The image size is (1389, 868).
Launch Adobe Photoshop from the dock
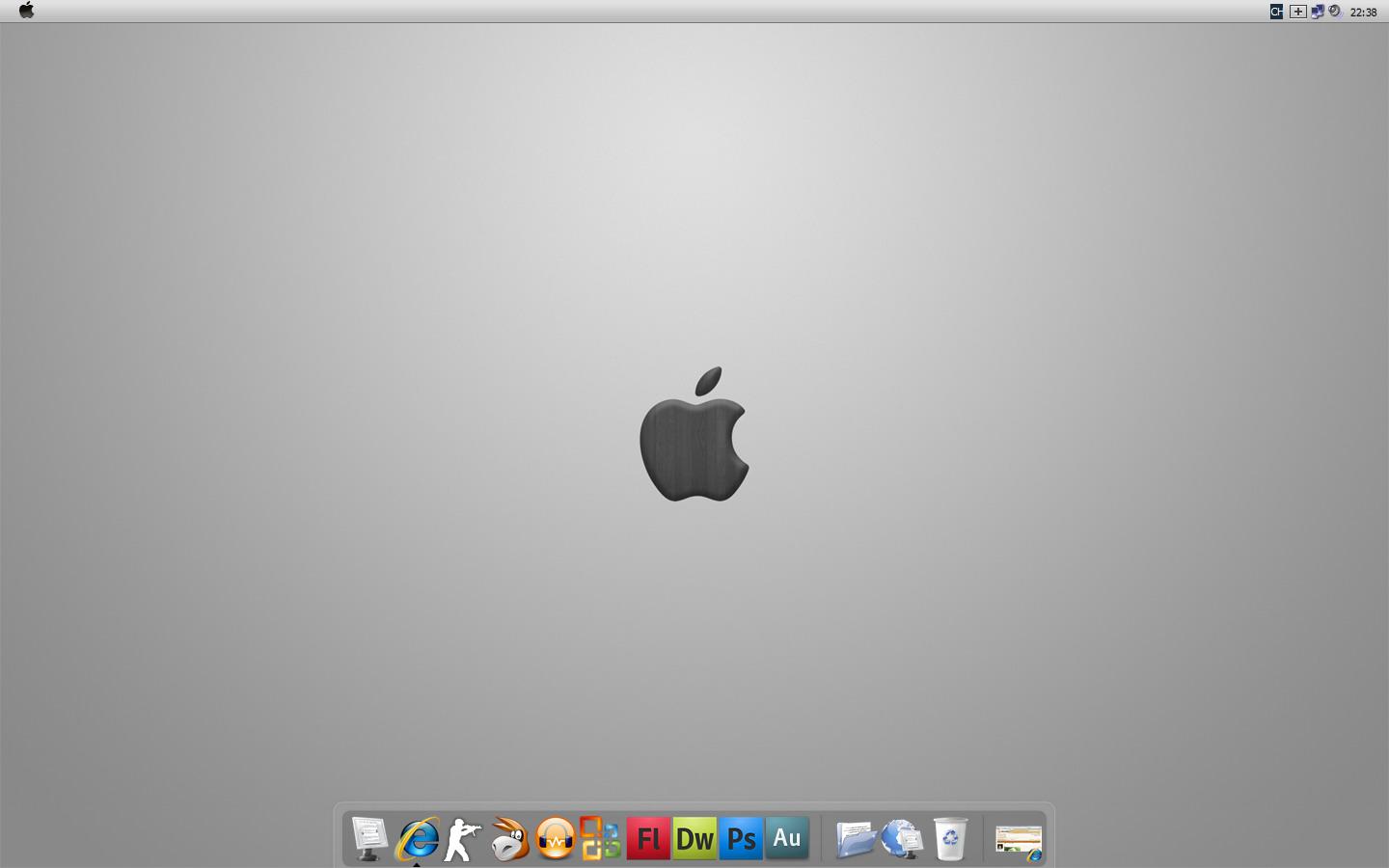pos(741,838)
